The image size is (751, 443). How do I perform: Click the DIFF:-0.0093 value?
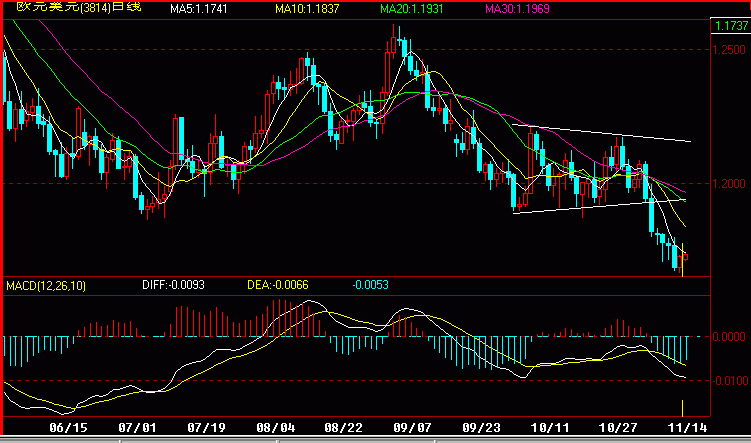tap(173, 285)
